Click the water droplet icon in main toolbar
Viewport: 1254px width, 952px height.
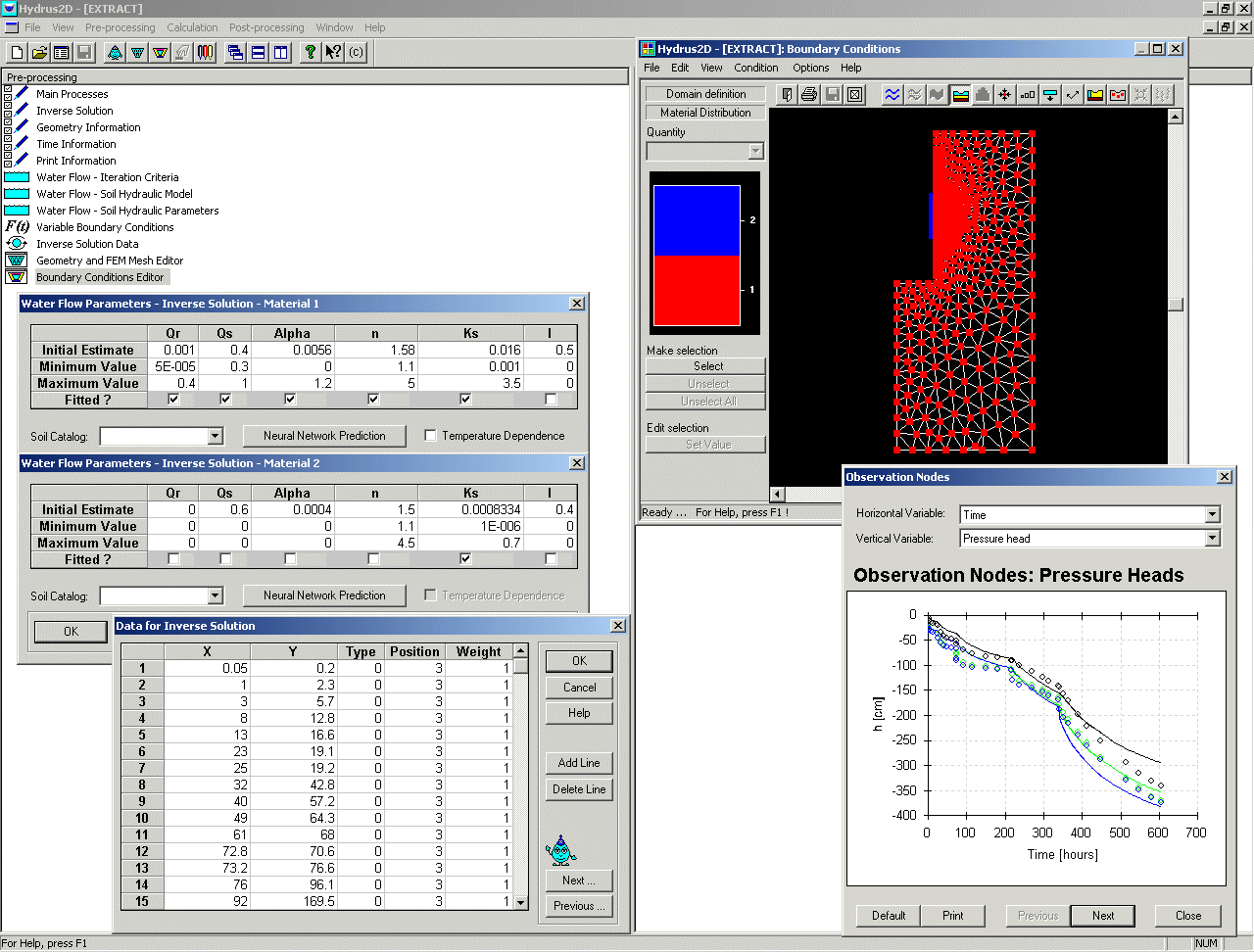116,53
